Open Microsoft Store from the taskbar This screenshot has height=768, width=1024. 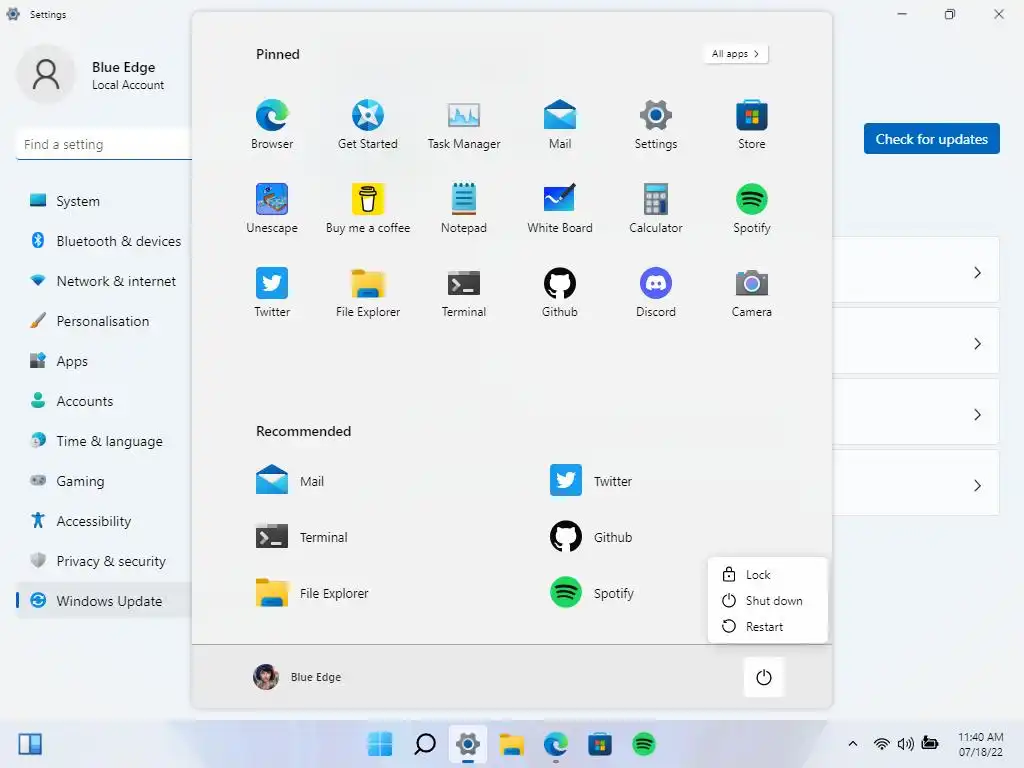pyautogui.click(x=600, y=744)
